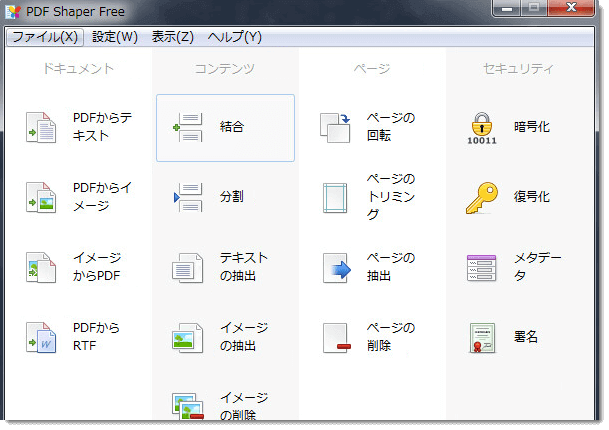
Task: Select the merge (結合) icon
Action: pos(188,127)
